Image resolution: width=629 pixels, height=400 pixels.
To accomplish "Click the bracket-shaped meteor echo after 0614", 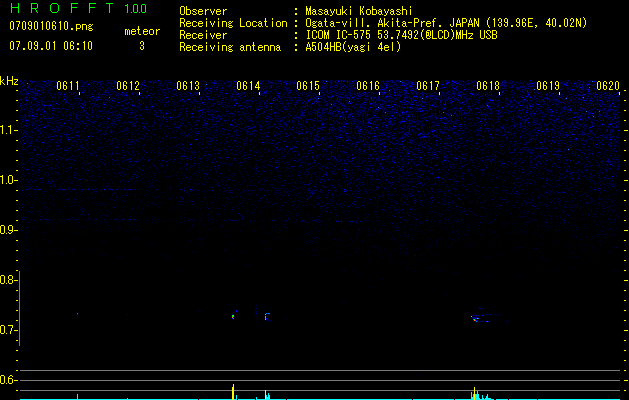I will 267,317.
